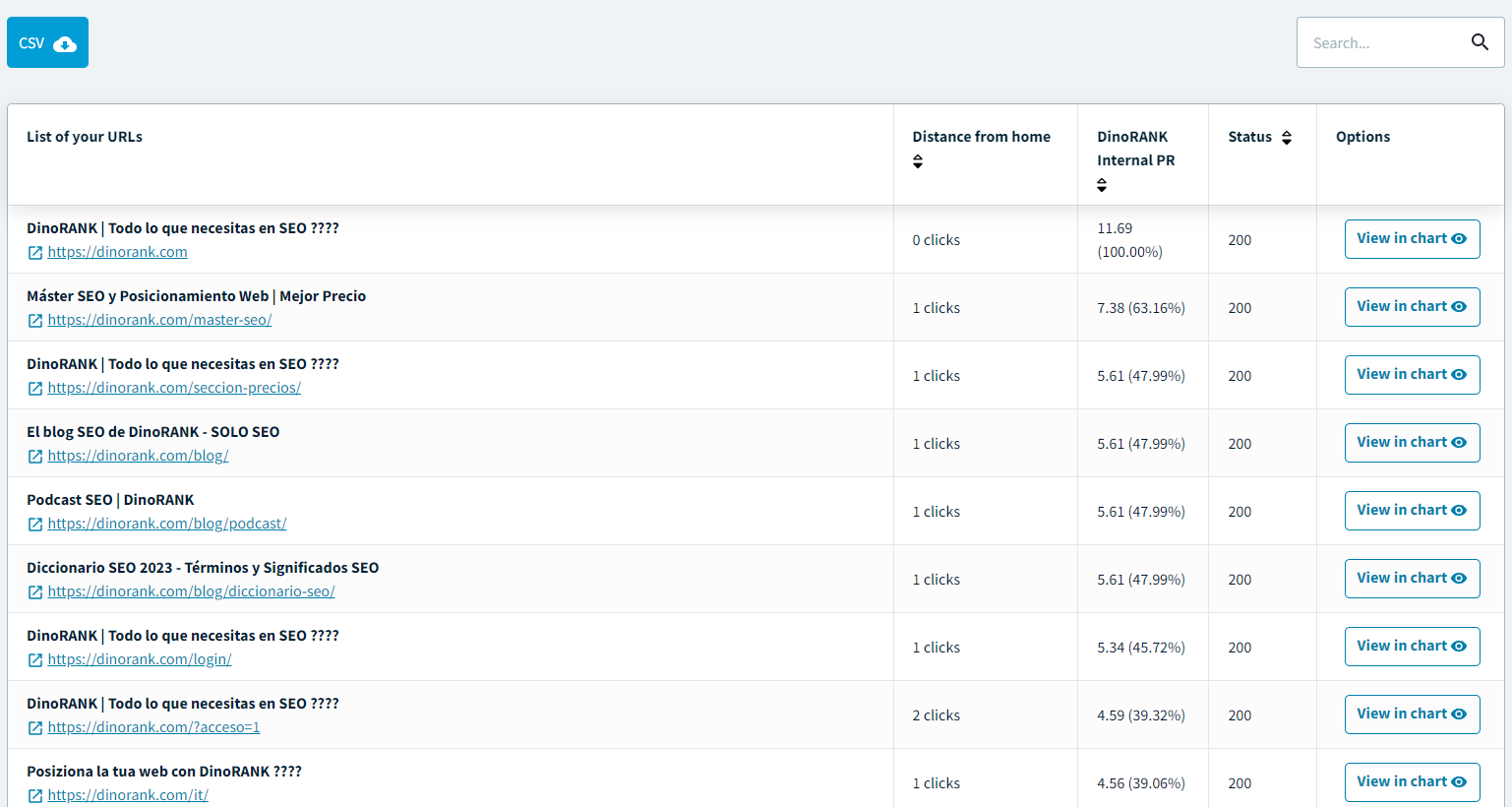Screen dimensions: 1512x807
Task: Click the external link icon beside dinorank.com/seccion-precios/
Action: (35, 389)
